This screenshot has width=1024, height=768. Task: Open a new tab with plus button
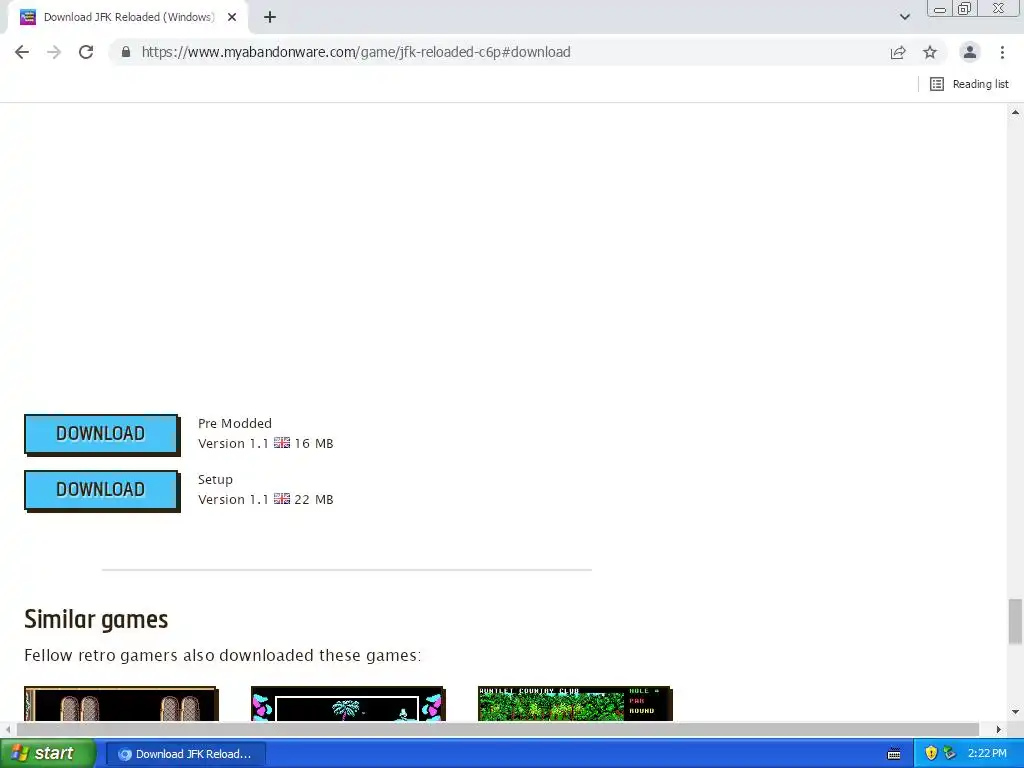point(270,18)
